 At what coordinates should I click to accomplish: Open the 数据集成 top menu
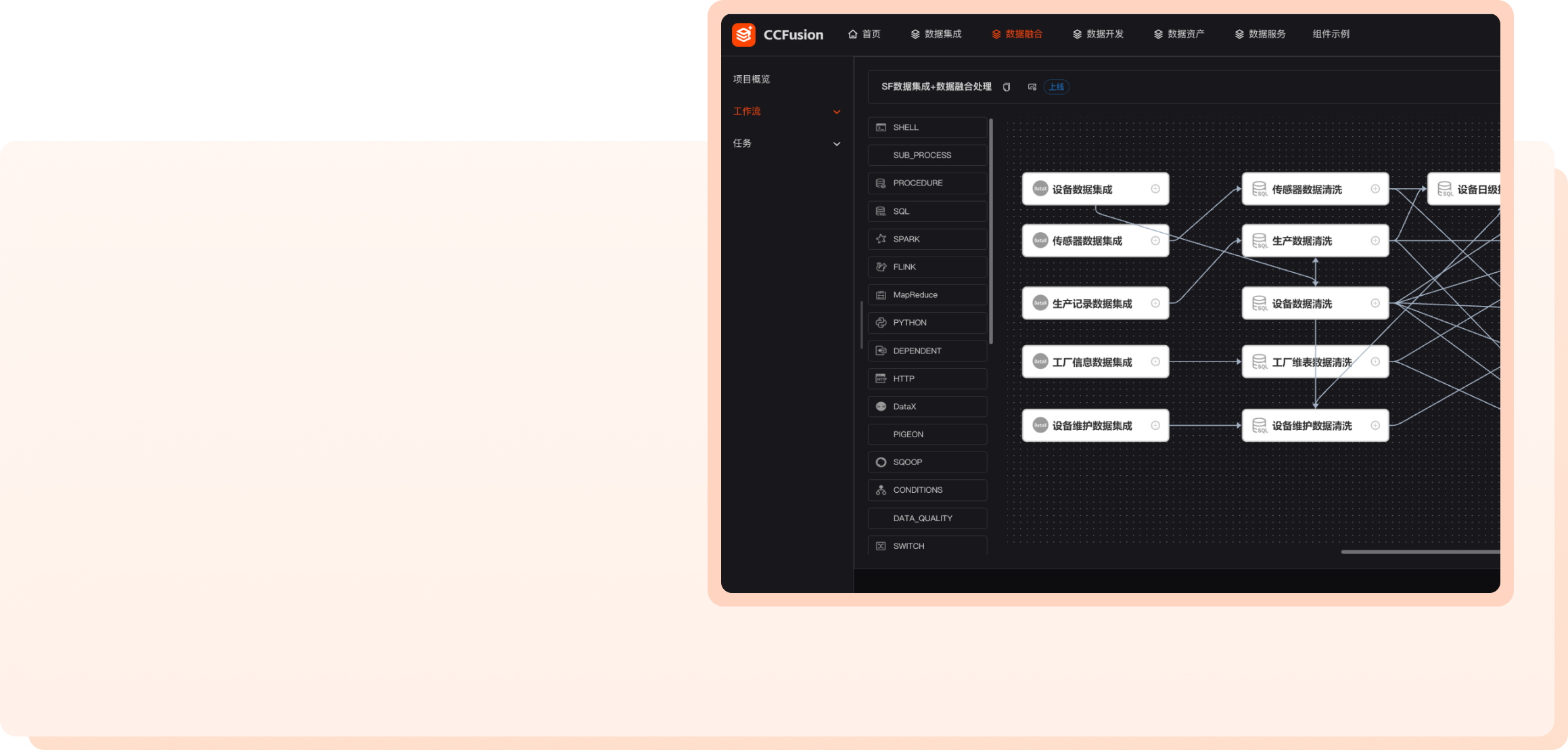click(x=936, y=34)
